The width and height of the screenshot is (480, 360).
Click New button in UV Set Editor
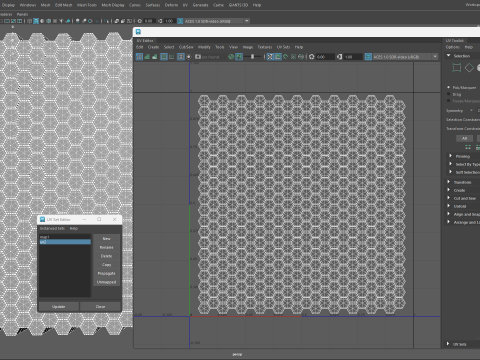[x=106, y=239]
